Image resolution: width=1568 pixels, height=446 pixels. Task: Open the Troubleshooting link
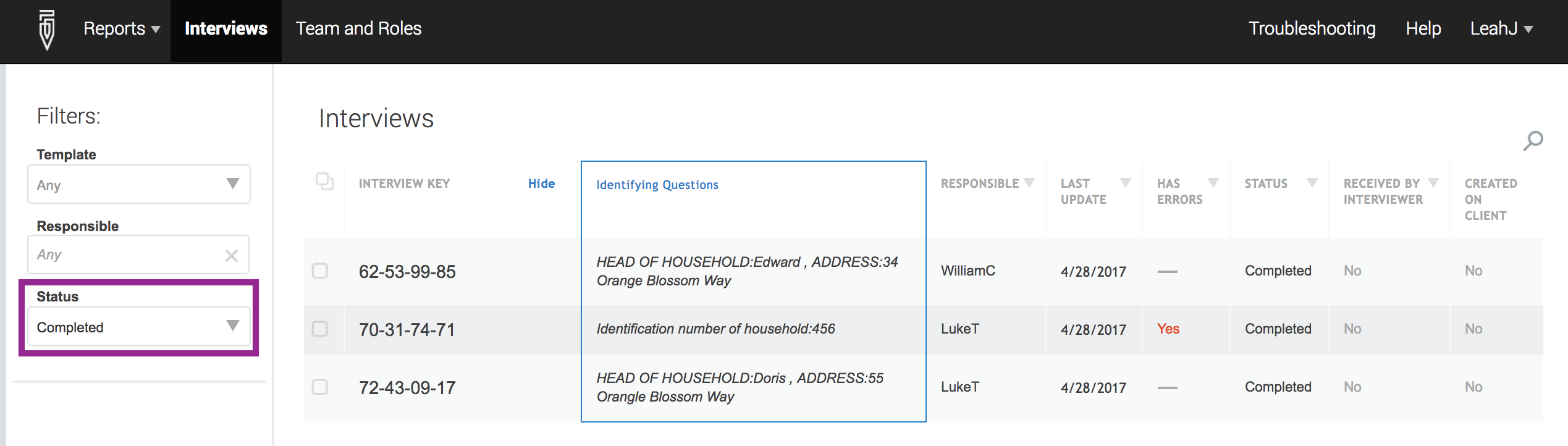(1312, 29)
